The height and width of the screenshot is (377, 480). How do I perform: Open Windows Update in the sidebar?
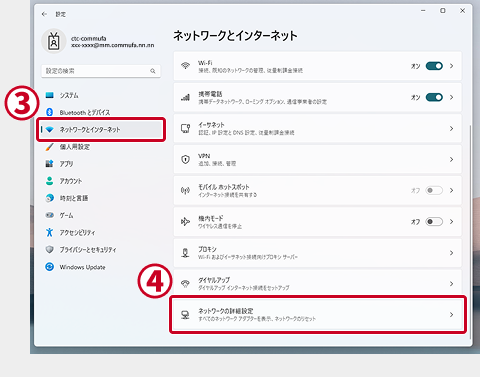[101, 267]
